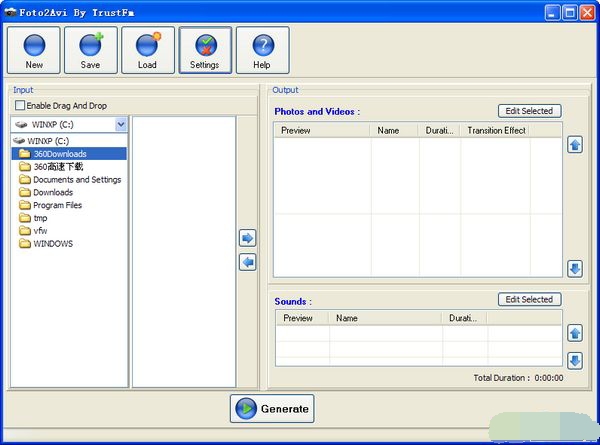Select the Program Files folder
The width and height of the screenshot is (600, 445).
coord(58,205)
